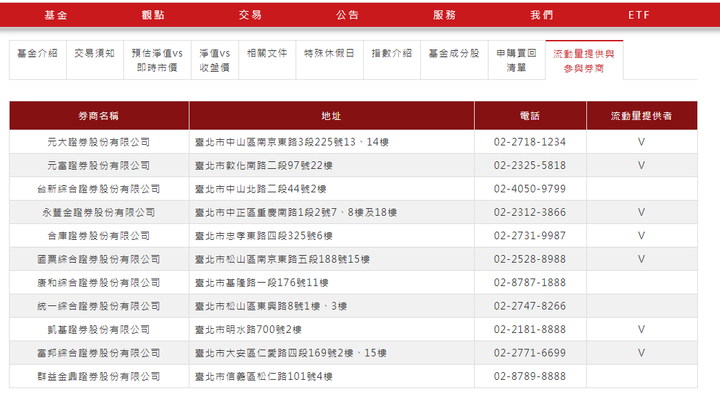
Task: Click phone number 02-2731-9987
Action: (x=530, y=236)
